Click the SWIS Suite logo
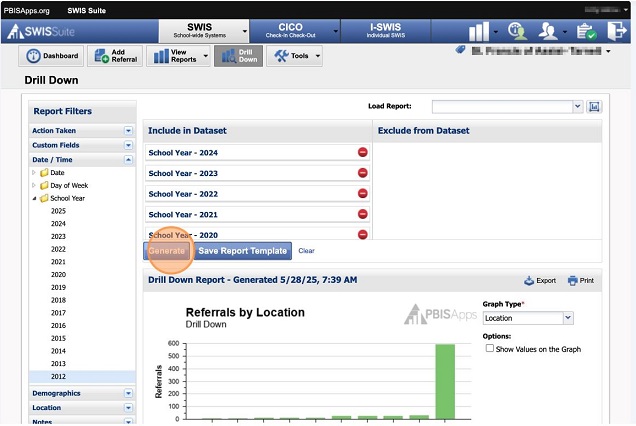Image resolution: width=636 pixels, height=426 pixels. [x=41, y=31]
